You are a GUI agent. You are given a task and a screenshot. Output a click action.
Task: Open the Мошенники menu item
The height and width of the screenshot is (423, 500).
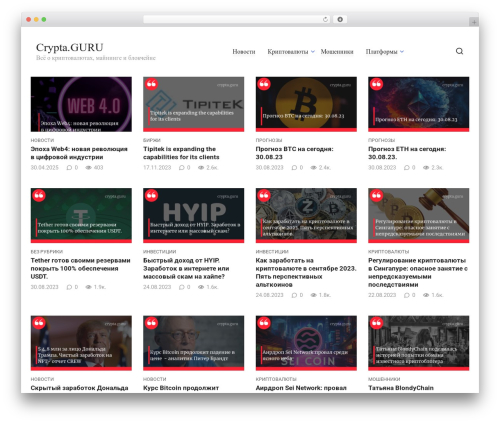(x=337, y=52)
